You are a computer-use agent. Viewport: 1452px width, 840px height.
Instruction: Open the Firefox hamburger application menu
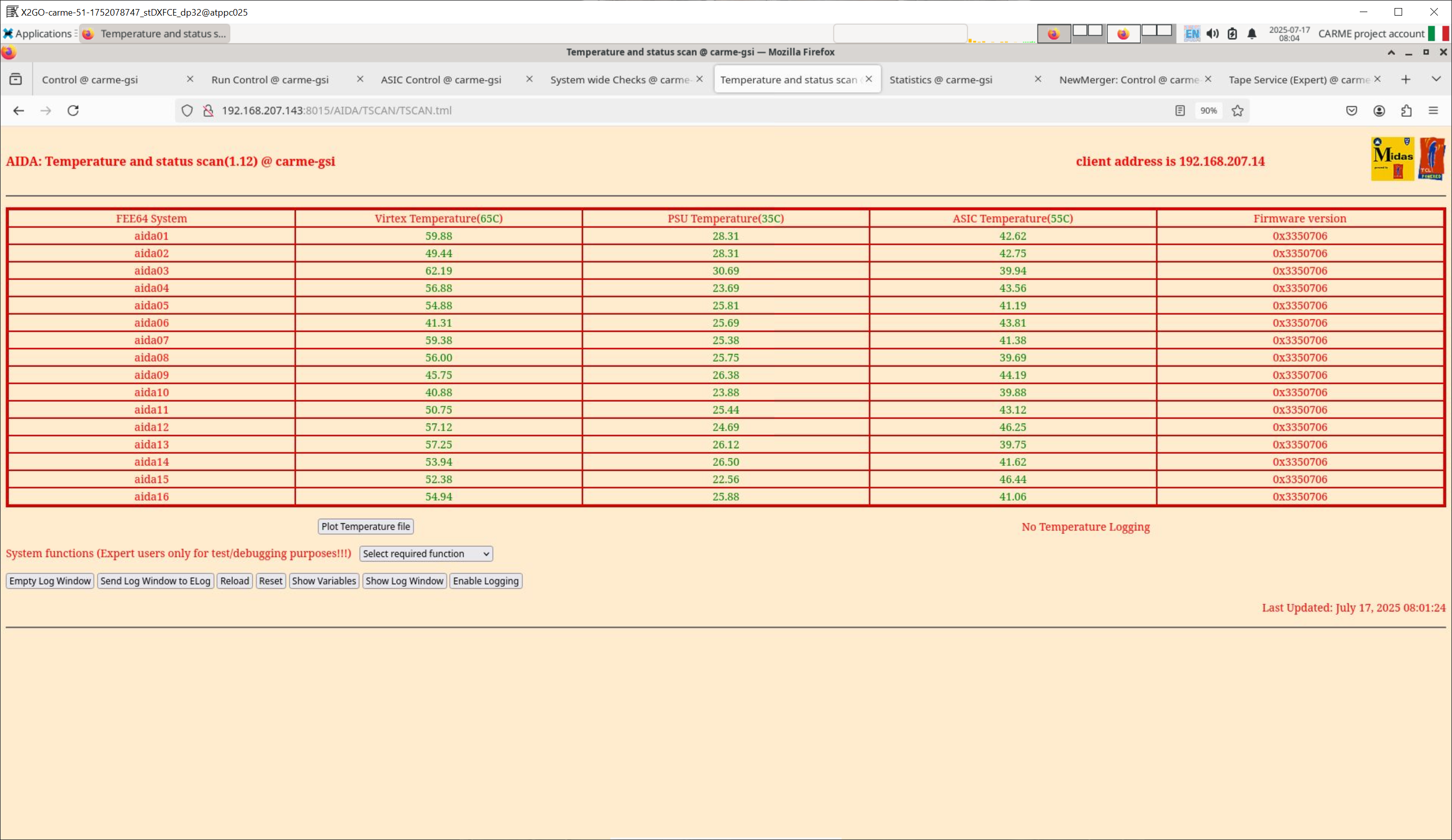coord(1433,111)
